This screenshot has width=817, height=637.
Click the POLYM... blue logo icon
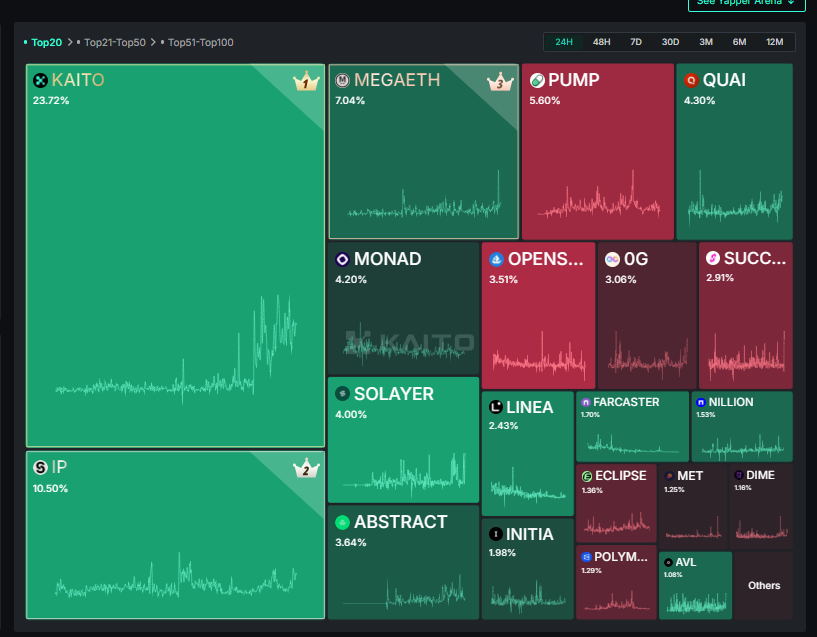[x=586, y=557]
